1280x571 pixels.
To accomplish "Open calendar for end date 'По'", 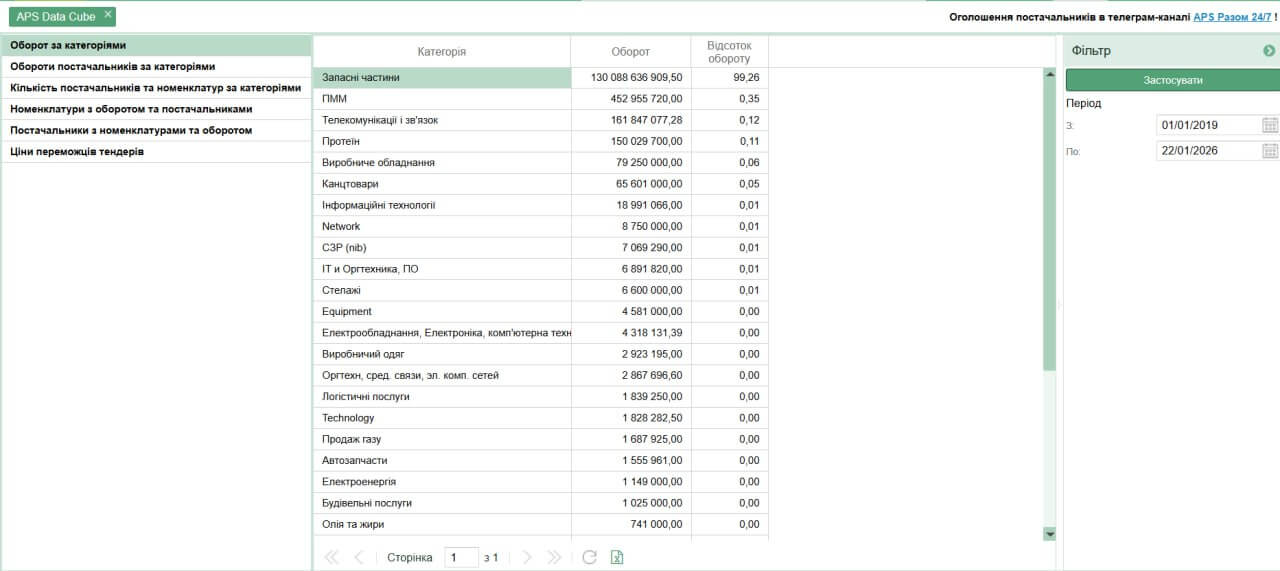I will [x=1270, y=151].
